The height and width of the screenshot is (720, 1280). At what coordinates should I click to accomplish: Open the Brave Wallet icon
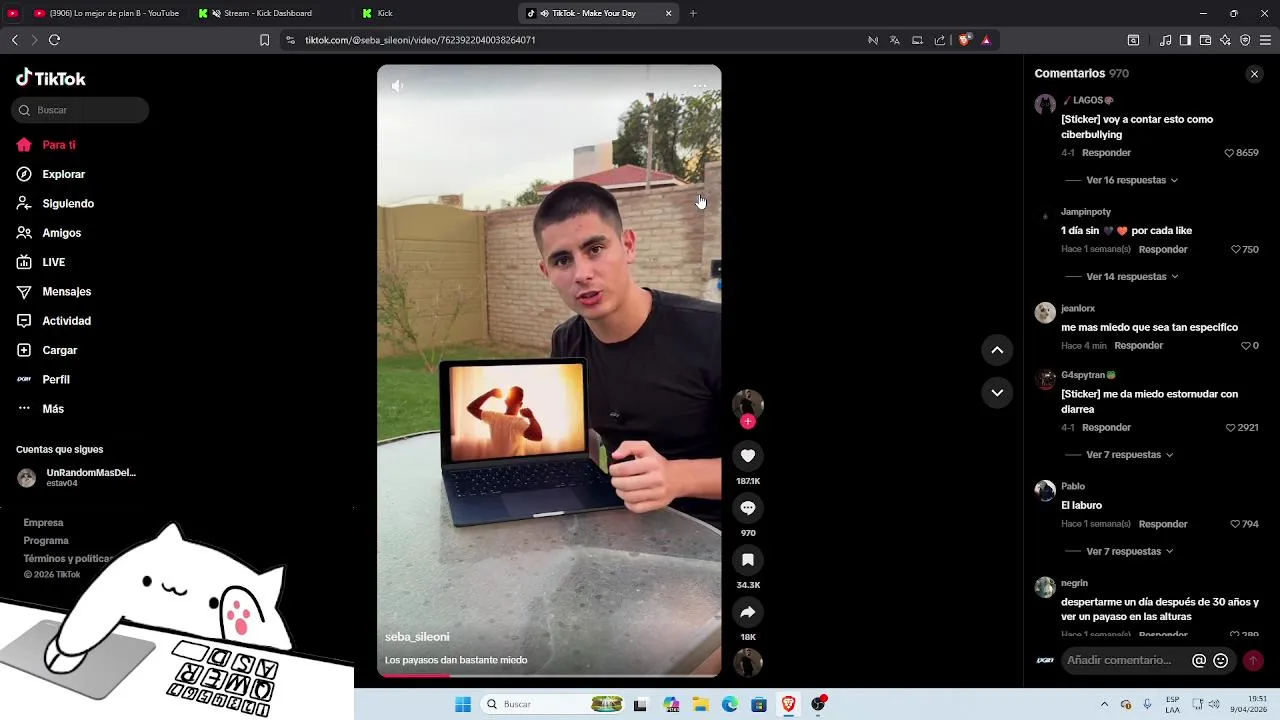coord(1205,40)
